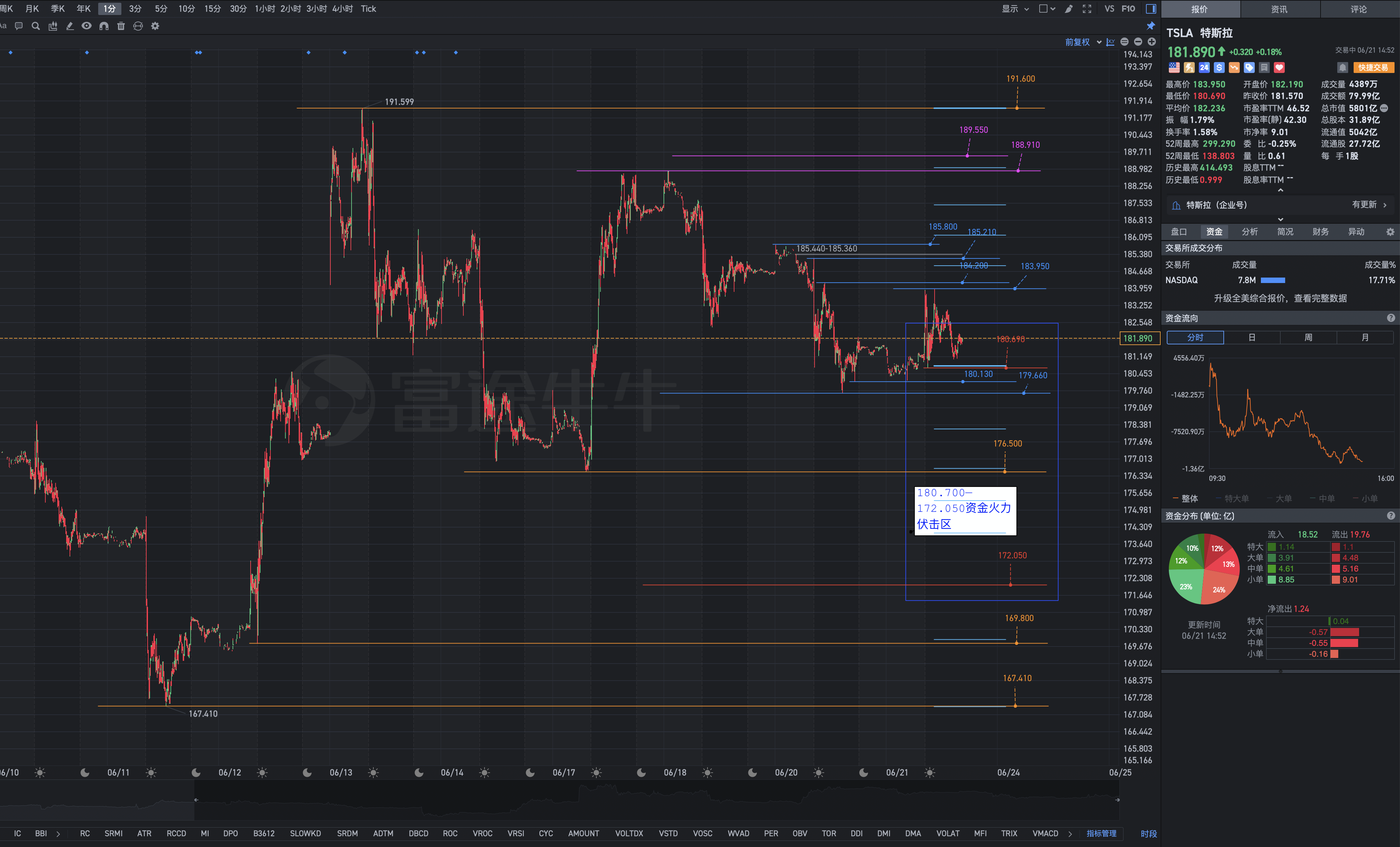Click the price alert bell icon
The image size is (1400, 847).
[x=1343, y=68]
